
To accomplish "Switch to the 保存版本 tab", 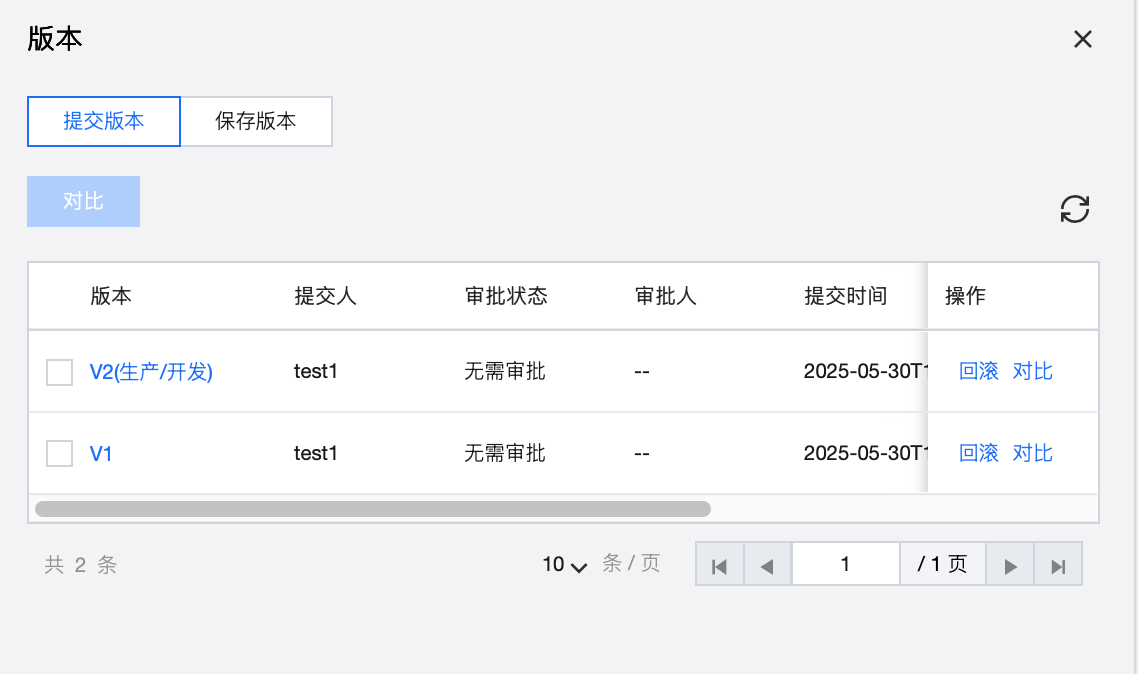I will (256, 122).
